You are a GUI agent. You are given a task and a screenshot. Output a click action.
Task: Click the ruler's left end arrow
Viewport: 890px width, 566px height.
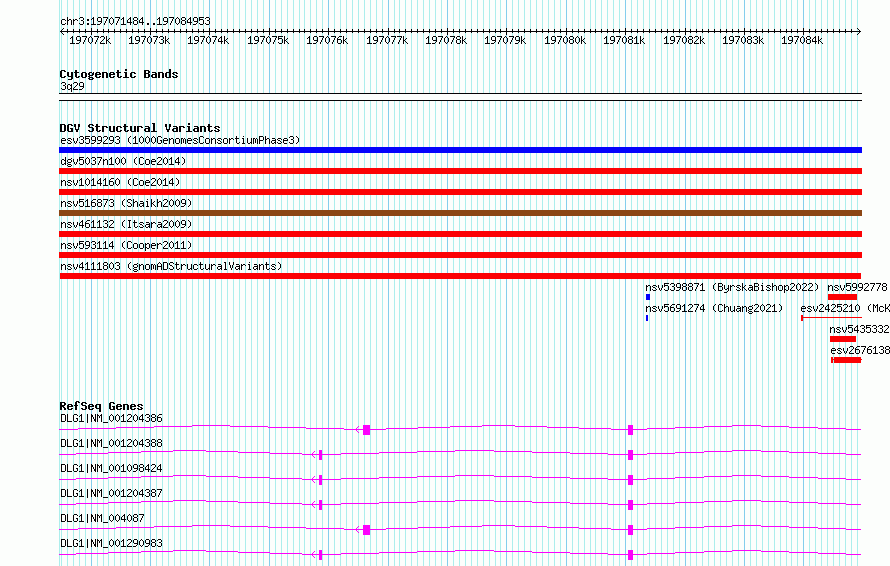coord(62,31)
